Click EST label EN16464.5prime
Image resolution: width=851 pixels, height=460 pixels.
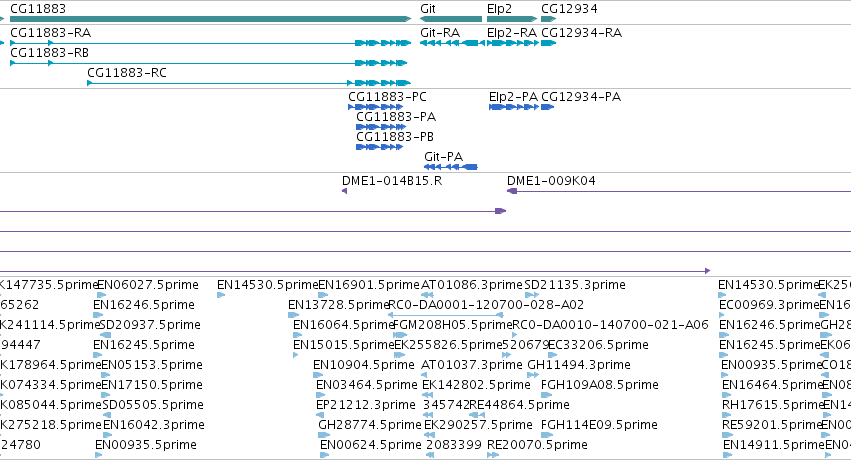(772, 385)
